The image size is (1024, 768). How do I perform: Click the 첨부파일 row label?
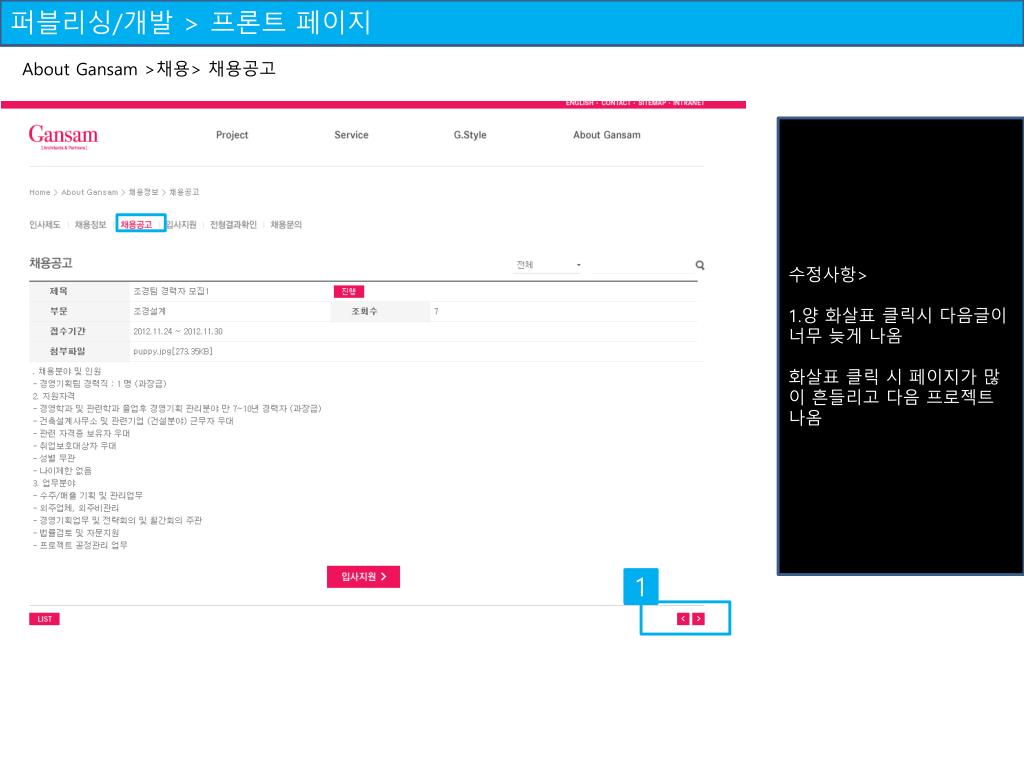point(67,351)
